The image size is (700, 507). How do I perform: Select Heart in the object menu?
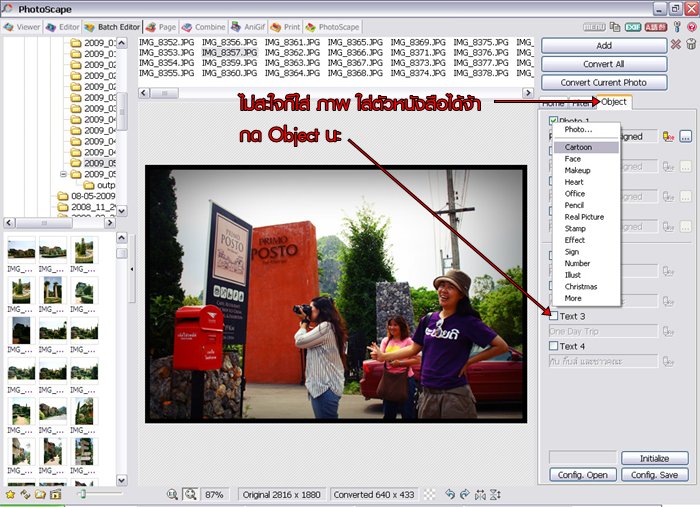point(586,182)
